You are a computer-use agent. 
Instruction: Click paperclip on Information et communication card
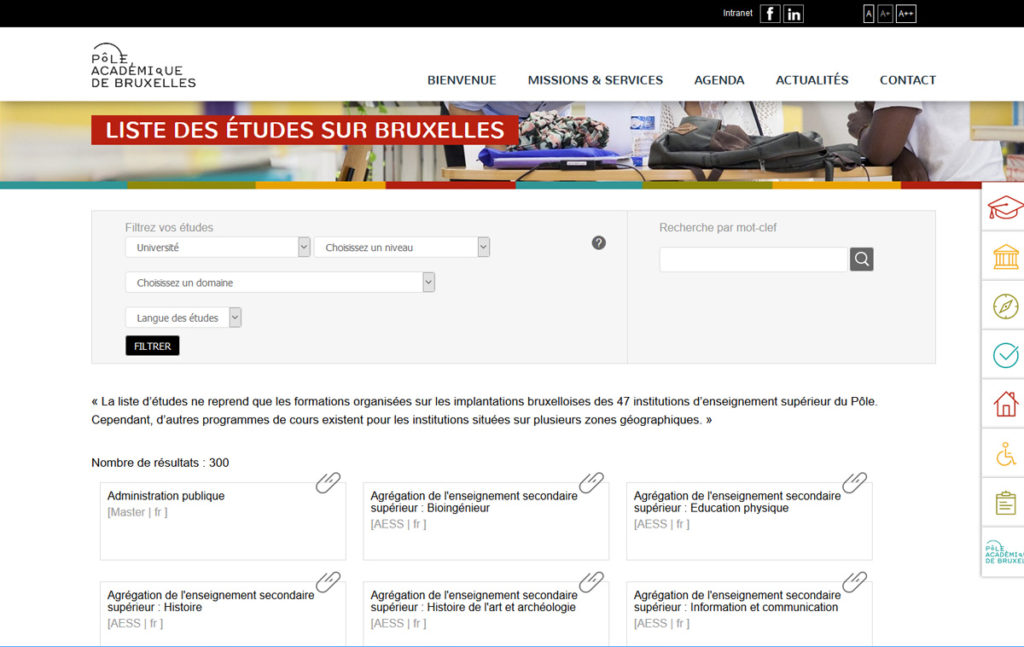click(854, 582)
